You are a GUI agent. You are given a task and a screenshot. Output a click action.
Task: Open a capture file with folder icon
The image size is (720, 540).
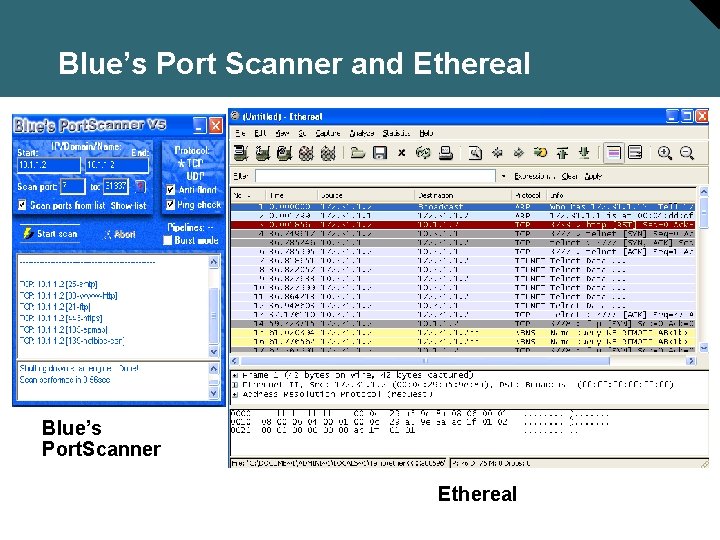click(358, 152)
